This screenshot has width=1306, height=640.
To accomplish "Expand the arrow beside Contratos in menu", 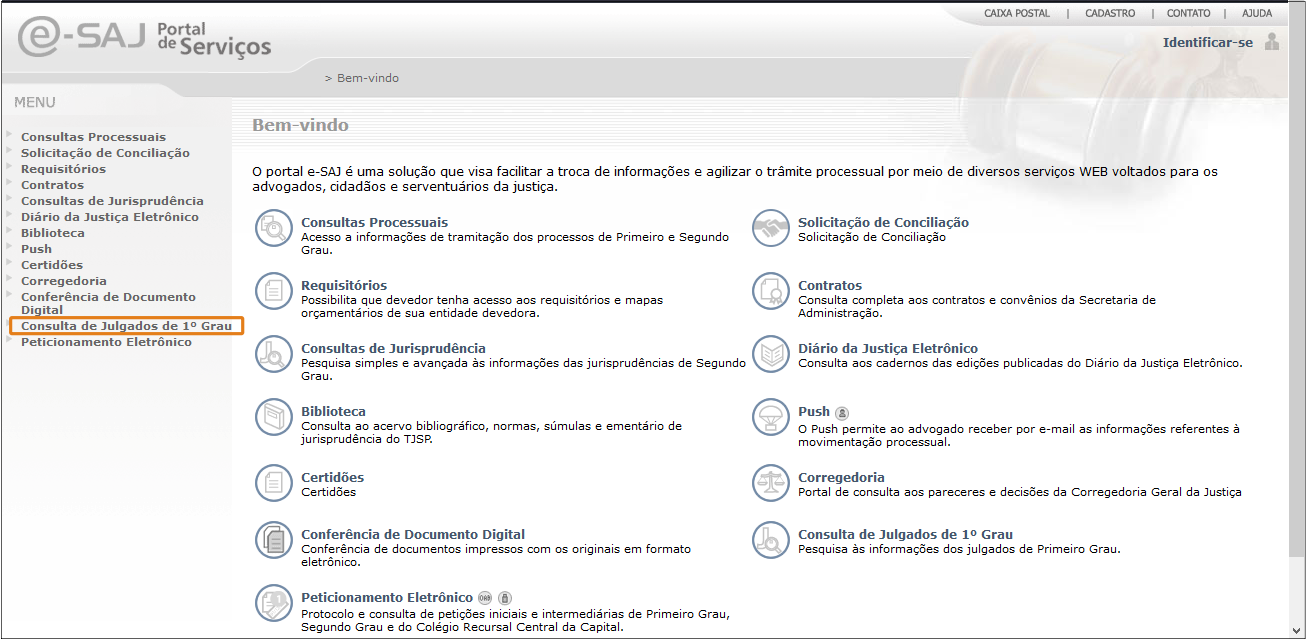I will pyautogui.click(x=10, y=182).
